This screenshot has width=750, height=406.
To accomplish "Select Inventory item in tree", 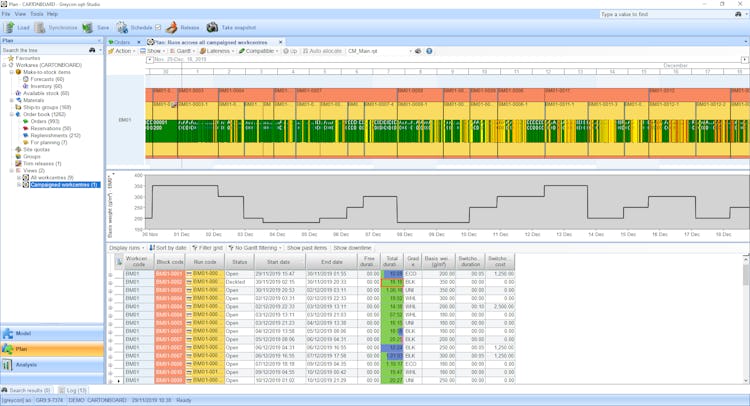I will click(x=46, y=86).
